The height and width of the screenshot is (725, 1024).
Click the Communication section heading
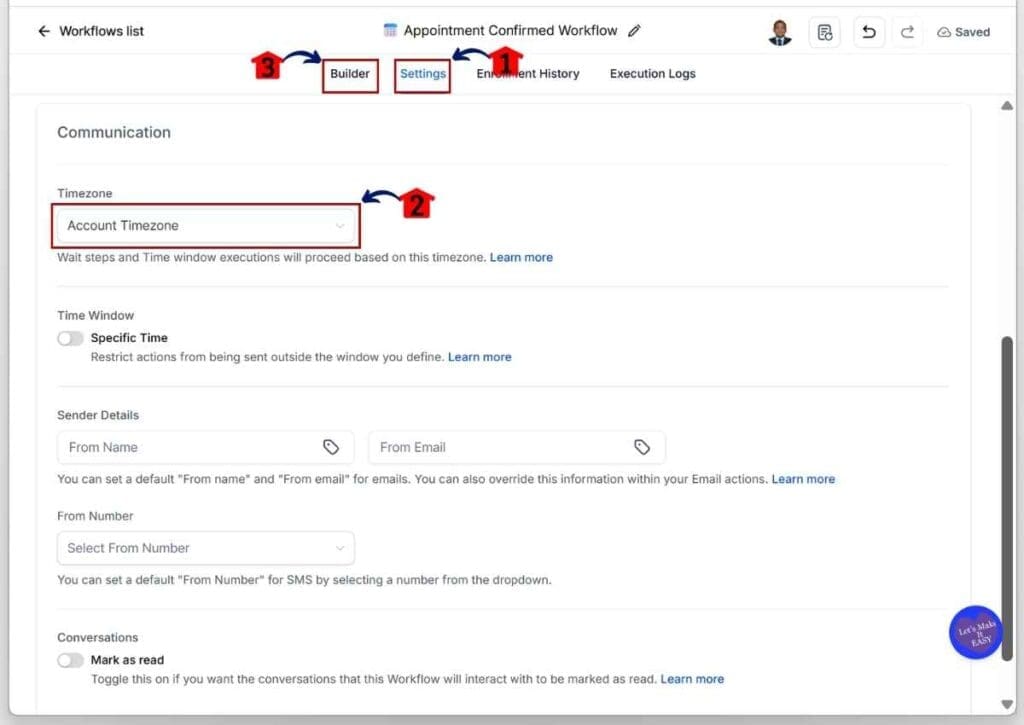click(114, 132)
